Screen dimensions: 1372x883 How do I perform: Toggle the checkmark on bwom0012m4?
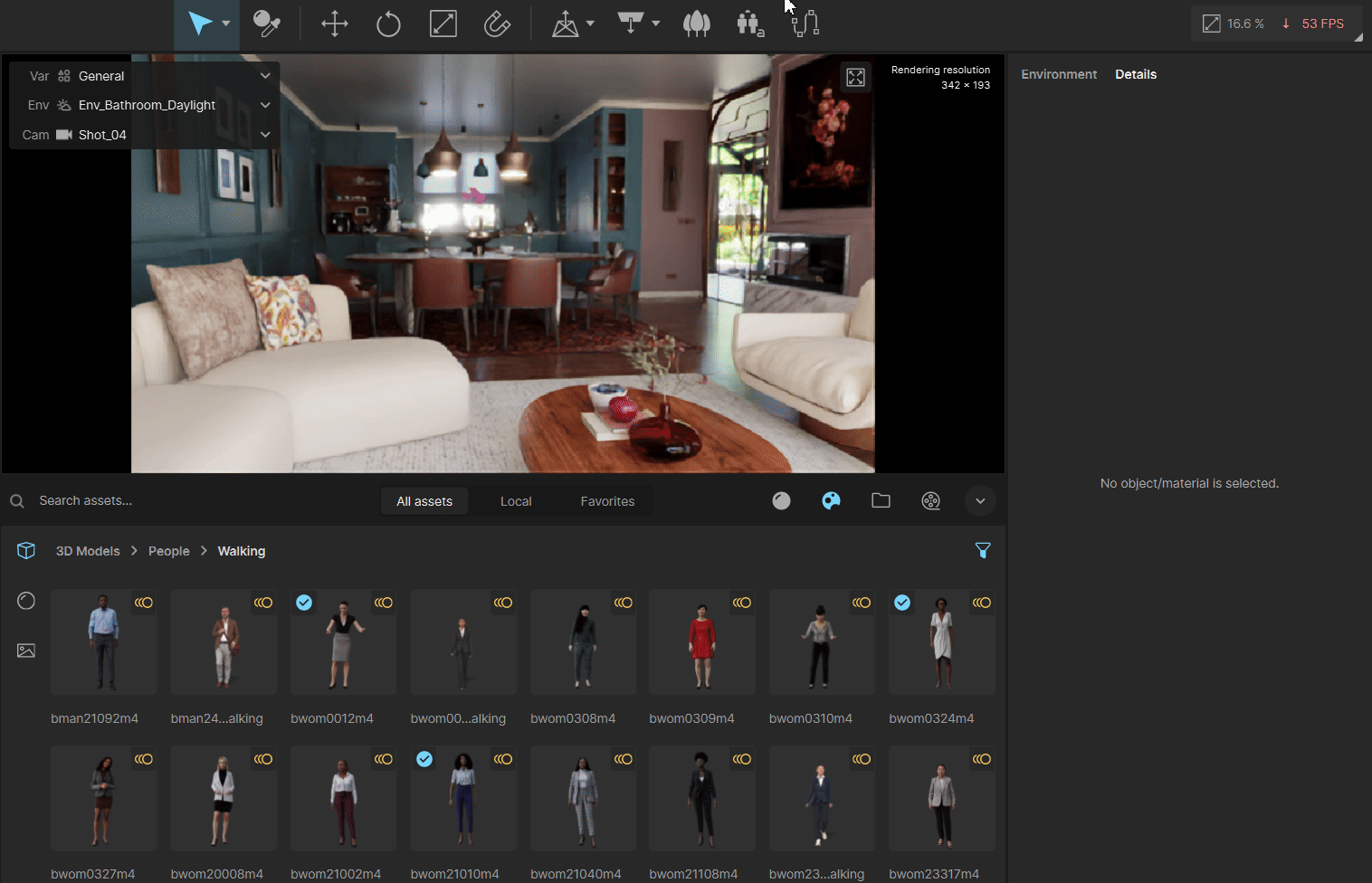click(304, 603)
